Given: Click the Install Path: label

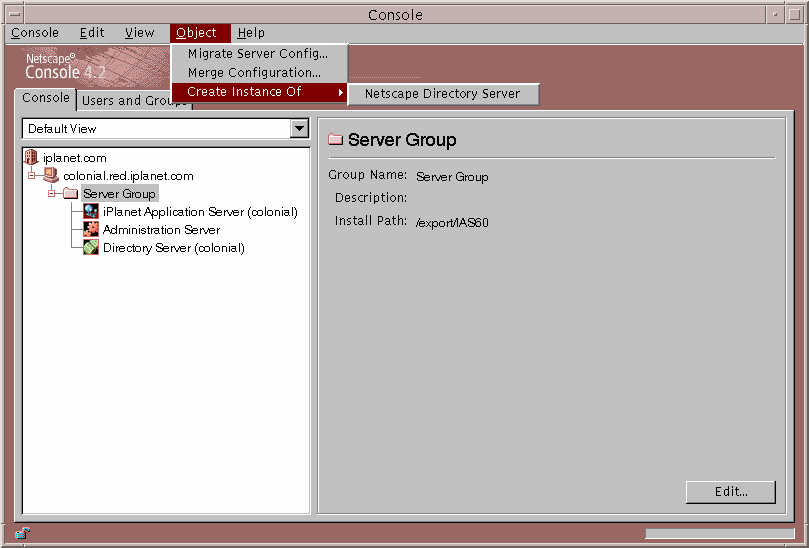Looking at the screenshot, I should (x=371, y=221).
